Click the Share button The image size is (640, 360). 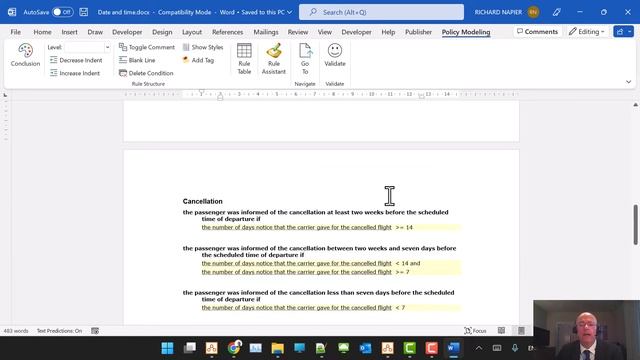pyautogui.click(x=620, y=31)
